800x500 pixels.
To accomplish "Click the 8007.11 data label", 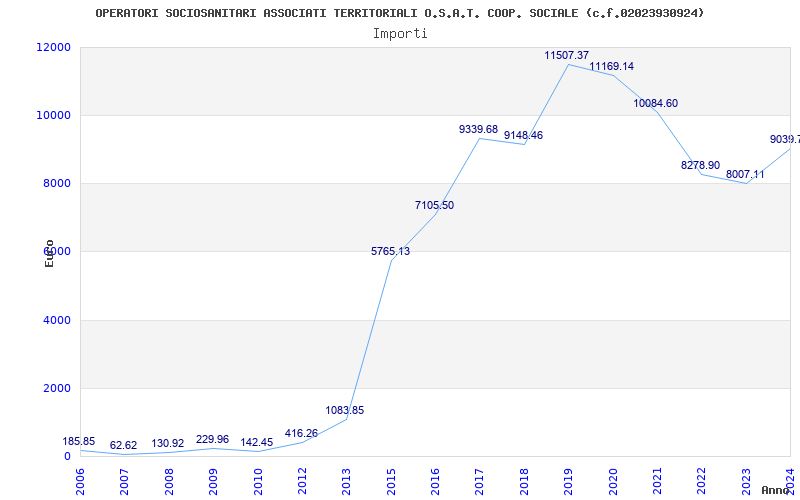I will click(745, 174).
